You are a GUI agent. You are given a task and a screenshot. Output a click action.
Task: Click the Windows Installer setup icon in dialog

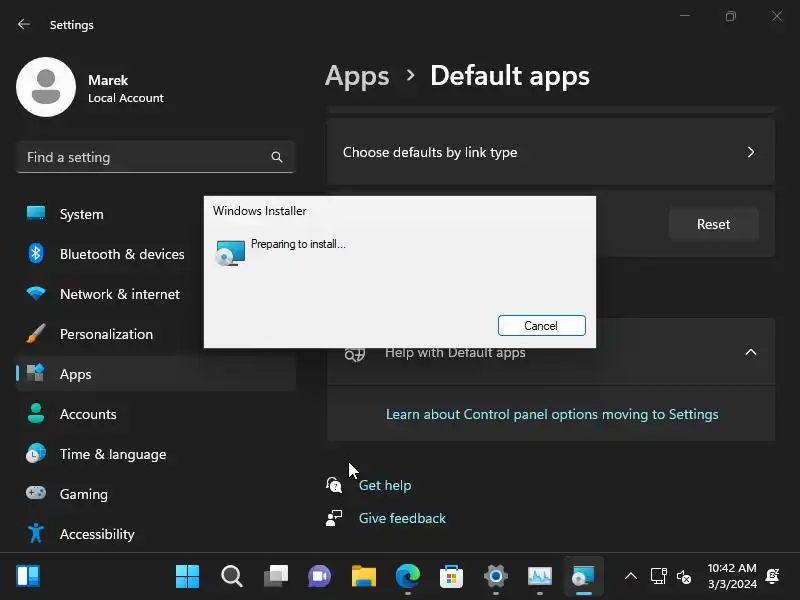coord(230,253)
